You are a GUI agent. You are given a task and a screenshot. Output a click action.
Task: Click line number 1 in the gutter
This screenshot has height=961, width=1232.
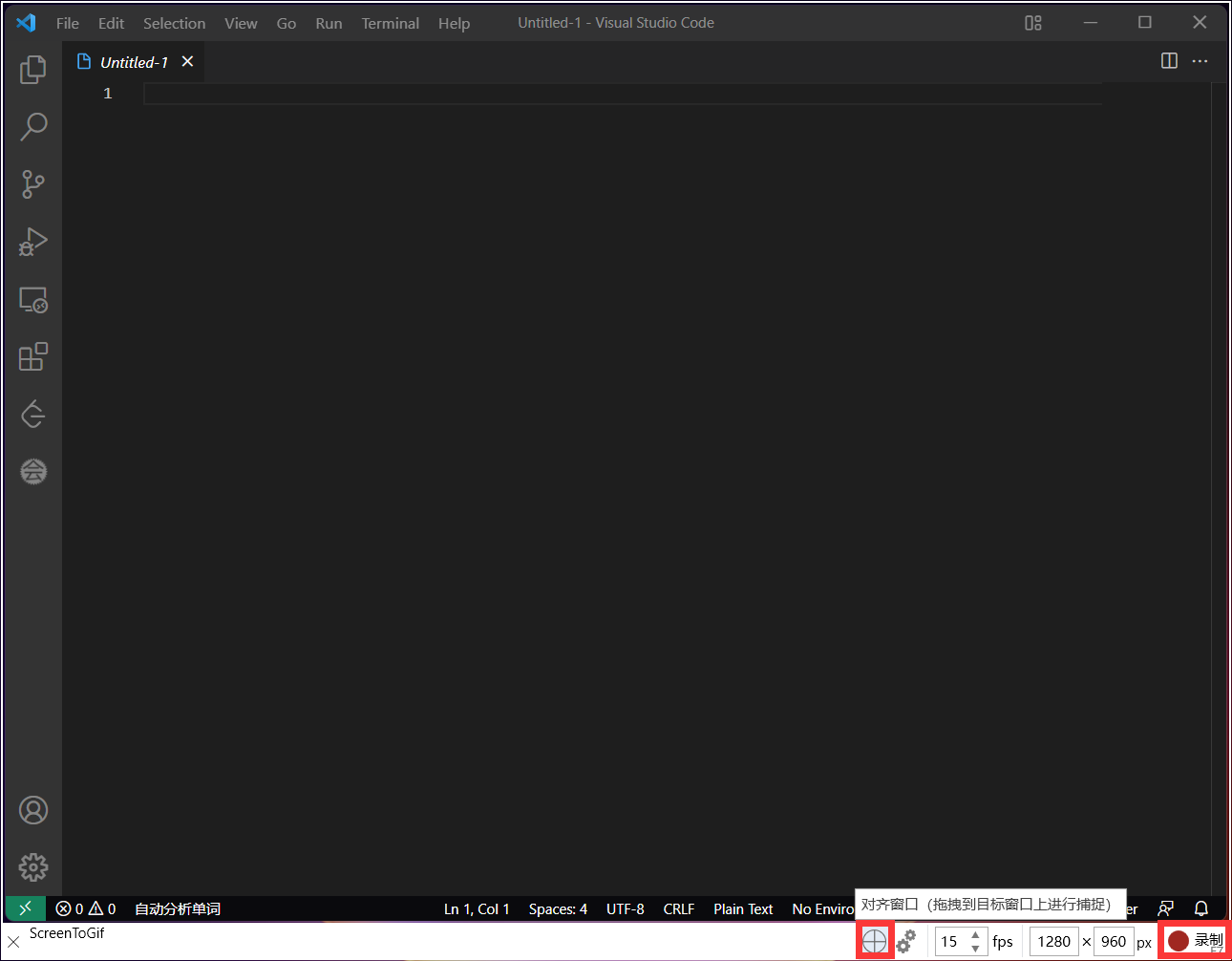pos(108,94)
